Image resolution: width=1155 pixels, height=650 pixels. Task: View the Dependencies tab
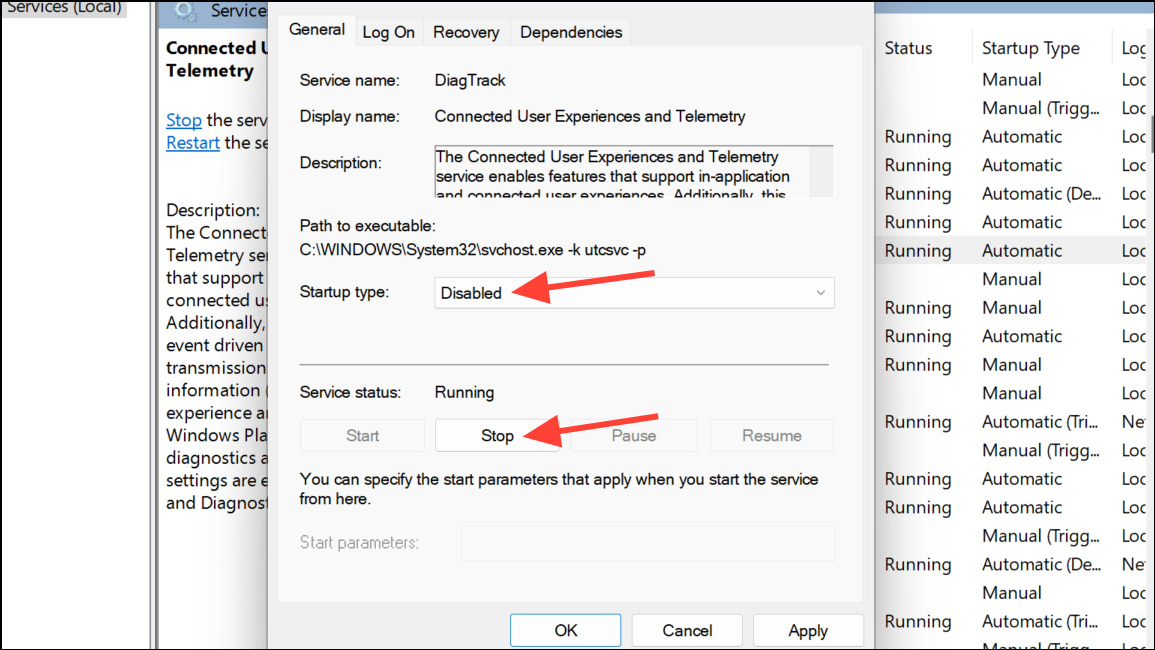(570, 31)
